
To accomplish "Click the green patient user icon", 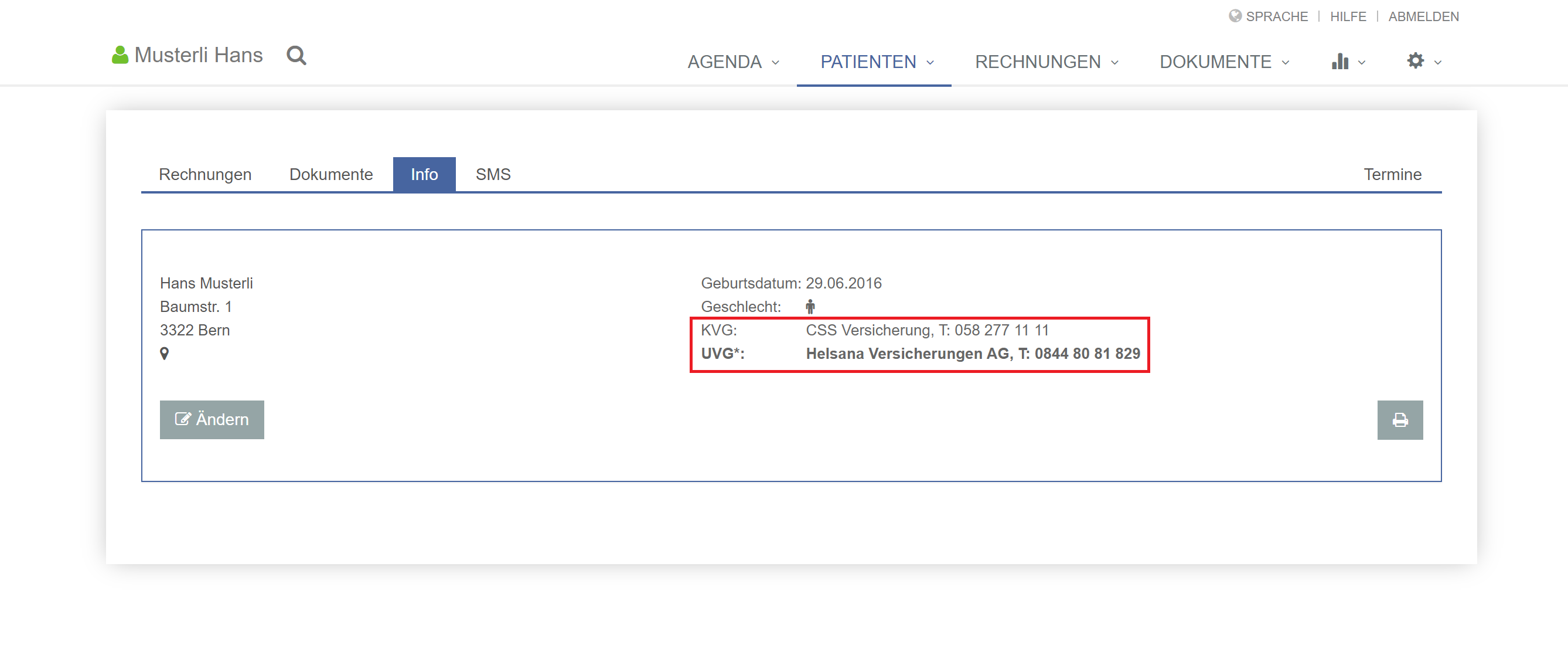I will [120, 56].
